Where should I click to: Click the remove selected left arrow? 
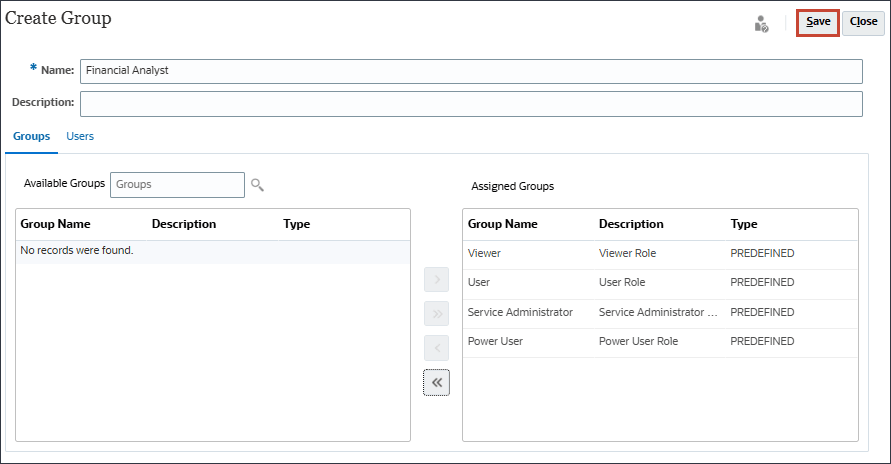pyautogui.click(x=437, y=348)
